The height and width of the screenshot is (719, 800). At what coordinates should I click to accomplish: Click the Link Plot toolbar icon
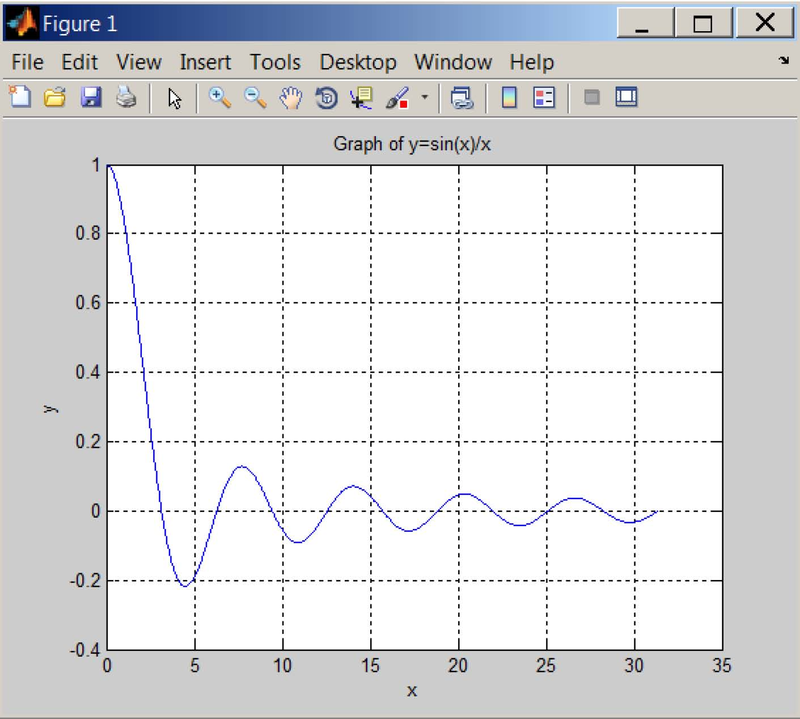click(x=462, y=97)
